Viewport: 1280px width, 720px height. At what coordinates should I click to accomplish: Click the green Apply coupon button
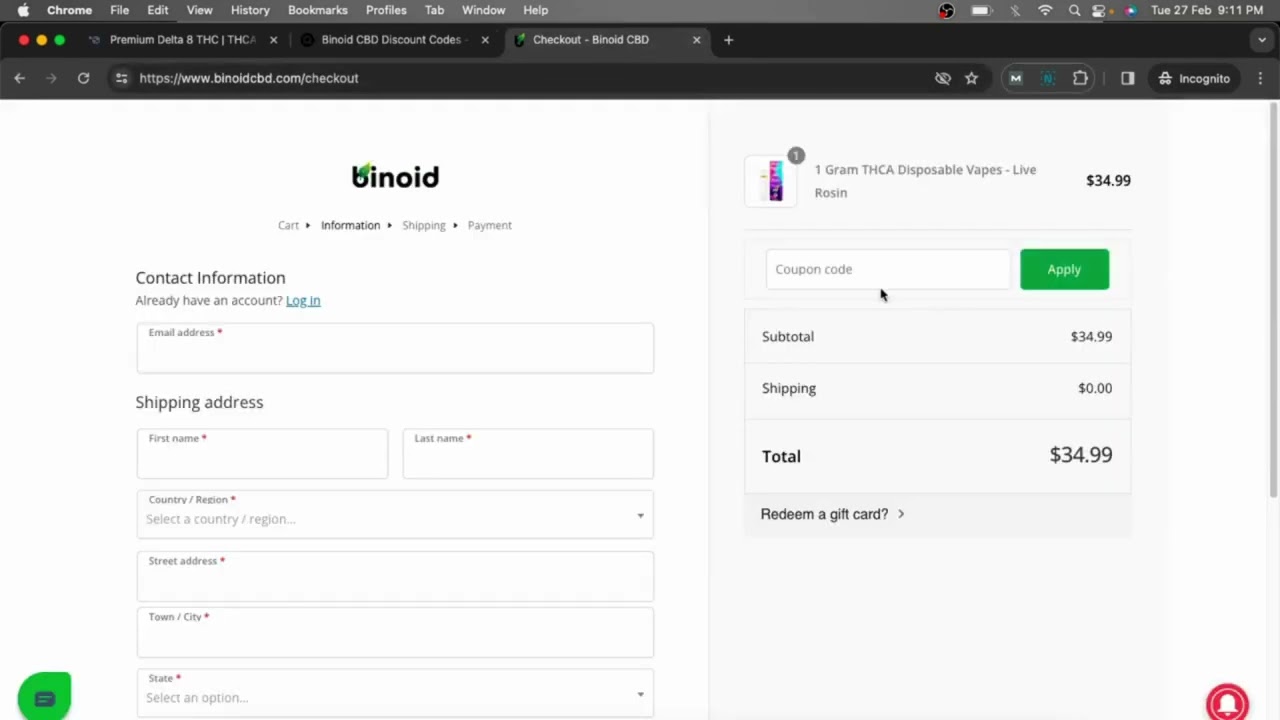pos(1064,269)
